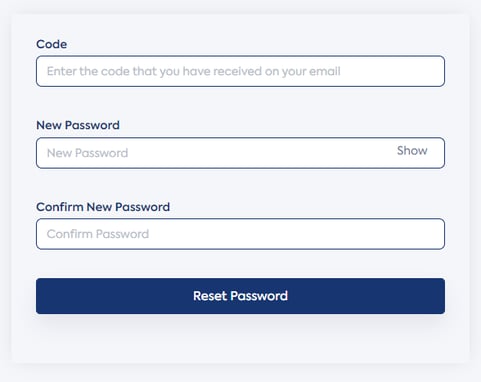Click the 'New Password' placeholder text in the field

tap(87, 153)
